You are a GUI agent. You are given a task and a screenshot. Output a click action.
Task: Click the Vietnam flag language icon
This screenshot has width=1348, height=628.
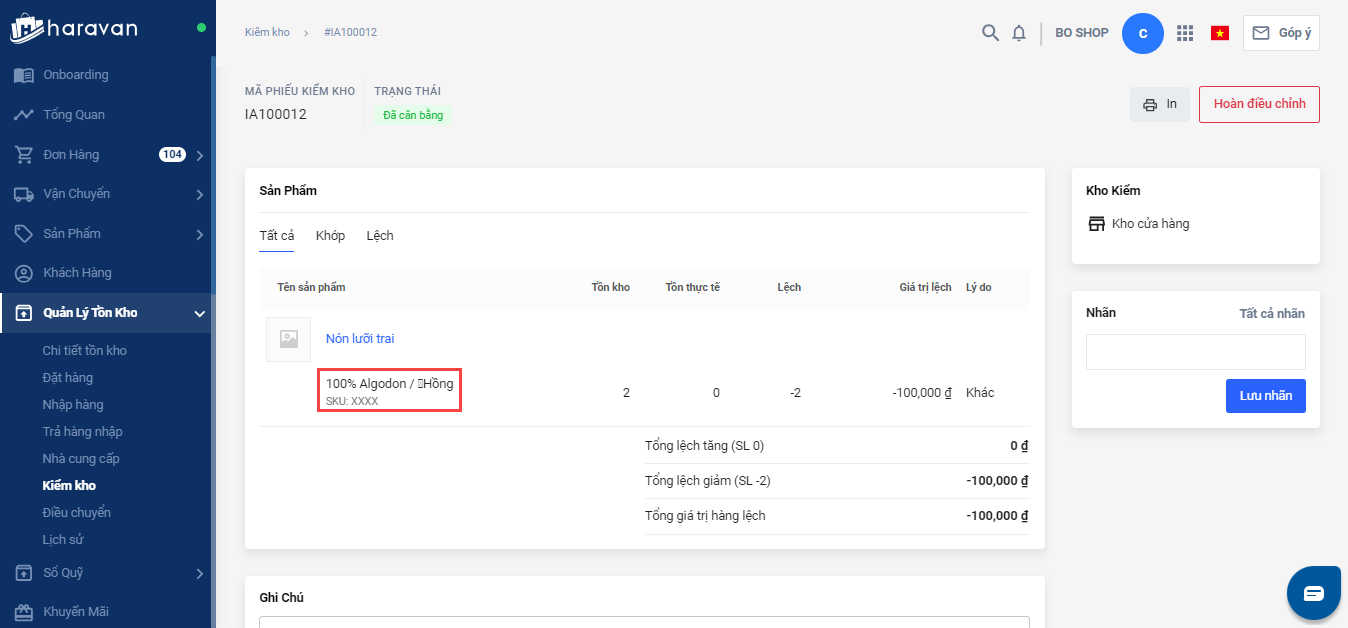(x=1220, y=33)
